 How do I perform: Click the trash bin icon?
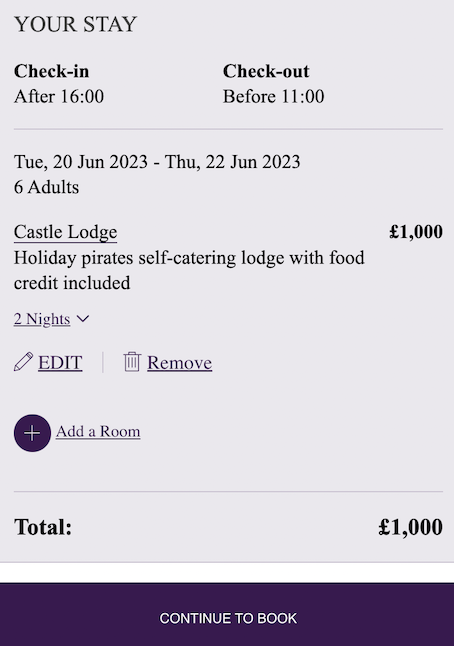click(x=132, y=362)
